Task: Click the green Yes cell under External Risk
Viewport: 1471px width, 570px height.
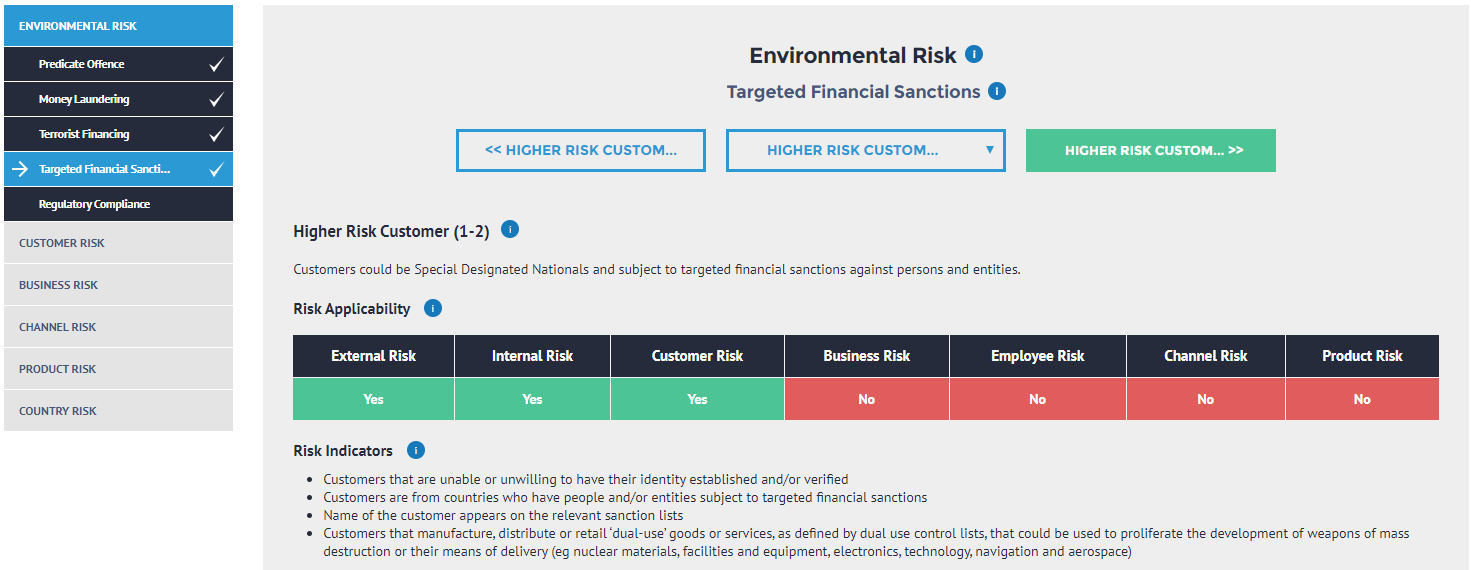Action: coord(373,399)
